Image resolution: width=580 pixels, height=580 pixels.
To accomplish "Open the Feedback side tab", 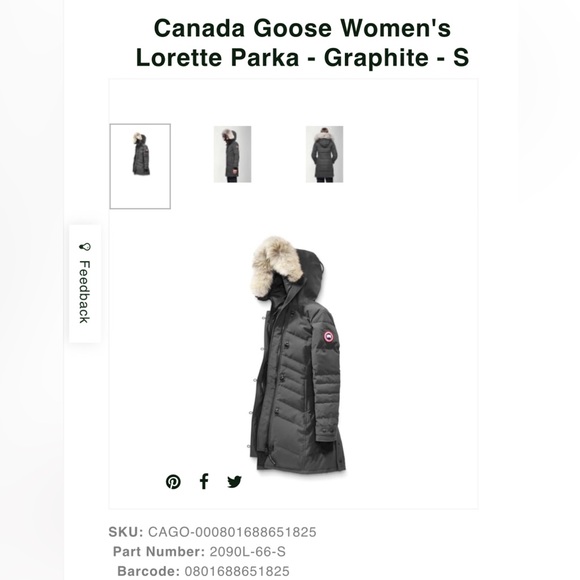I will click(x=85, y=284).
